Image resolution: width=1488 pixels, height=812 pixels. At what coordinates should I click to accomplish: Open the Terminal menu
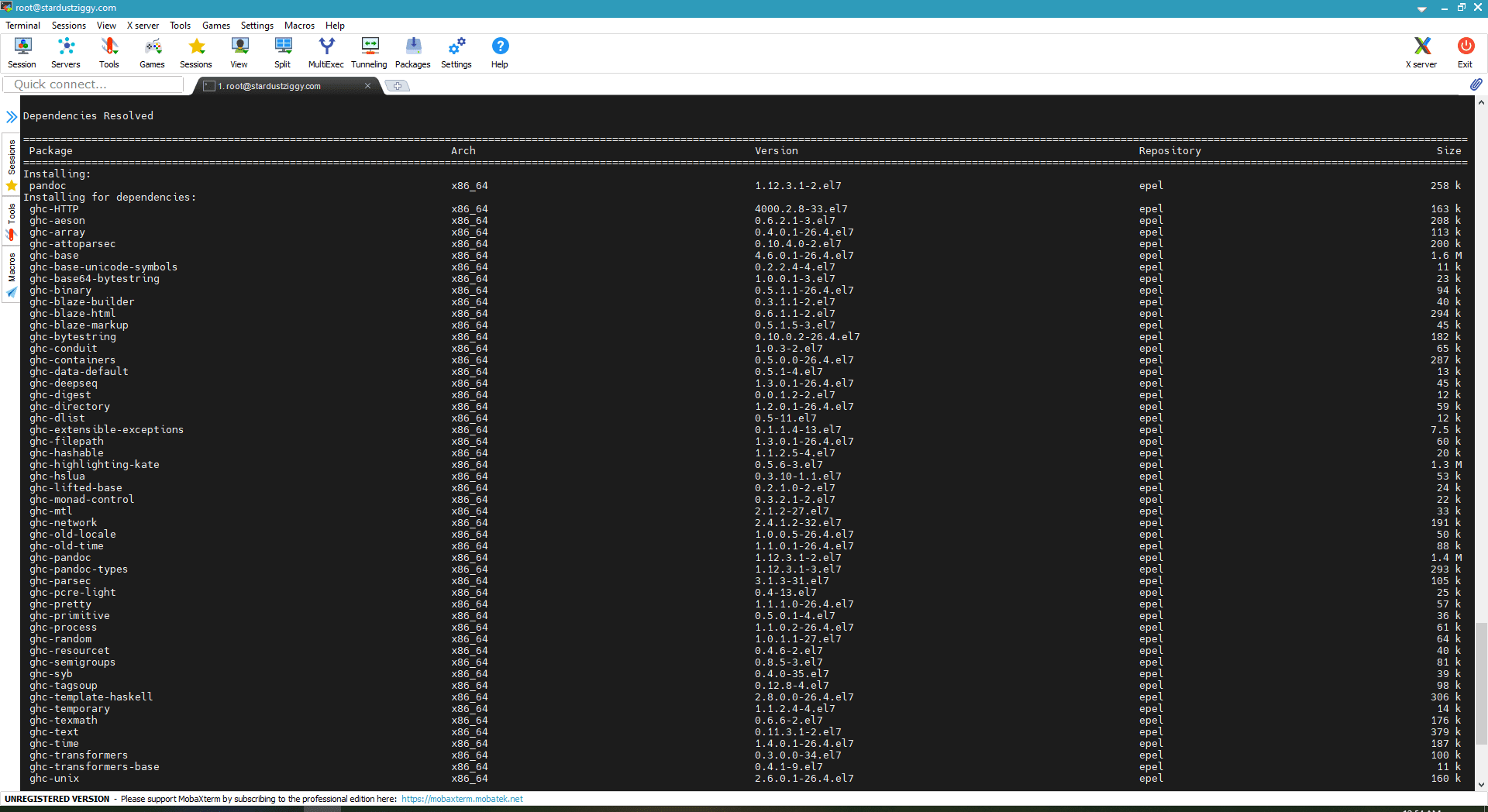[x=22, y=26]
